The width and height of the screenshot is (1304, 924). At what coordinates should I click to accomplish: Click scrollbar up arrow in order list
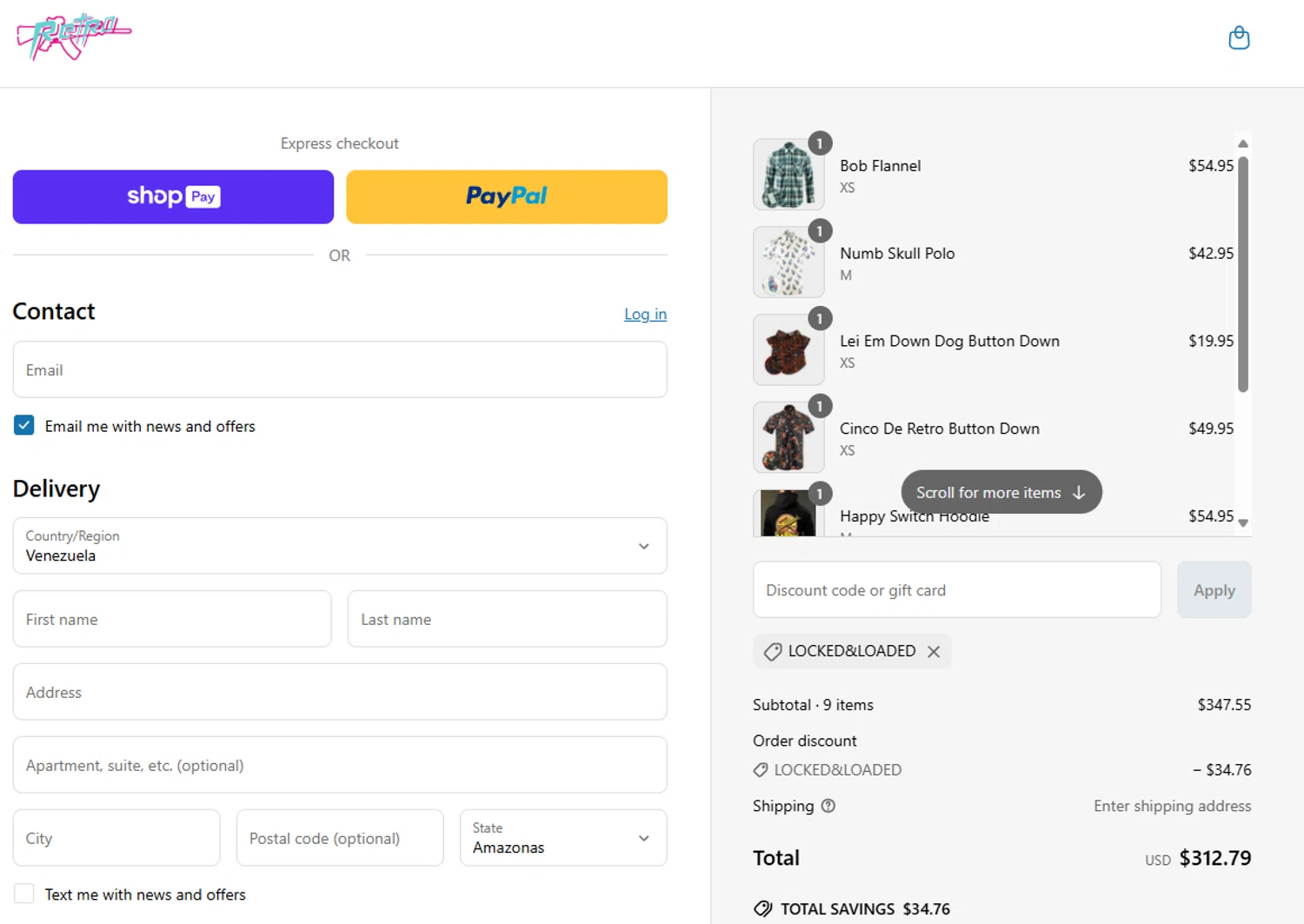click(1243, 143)
